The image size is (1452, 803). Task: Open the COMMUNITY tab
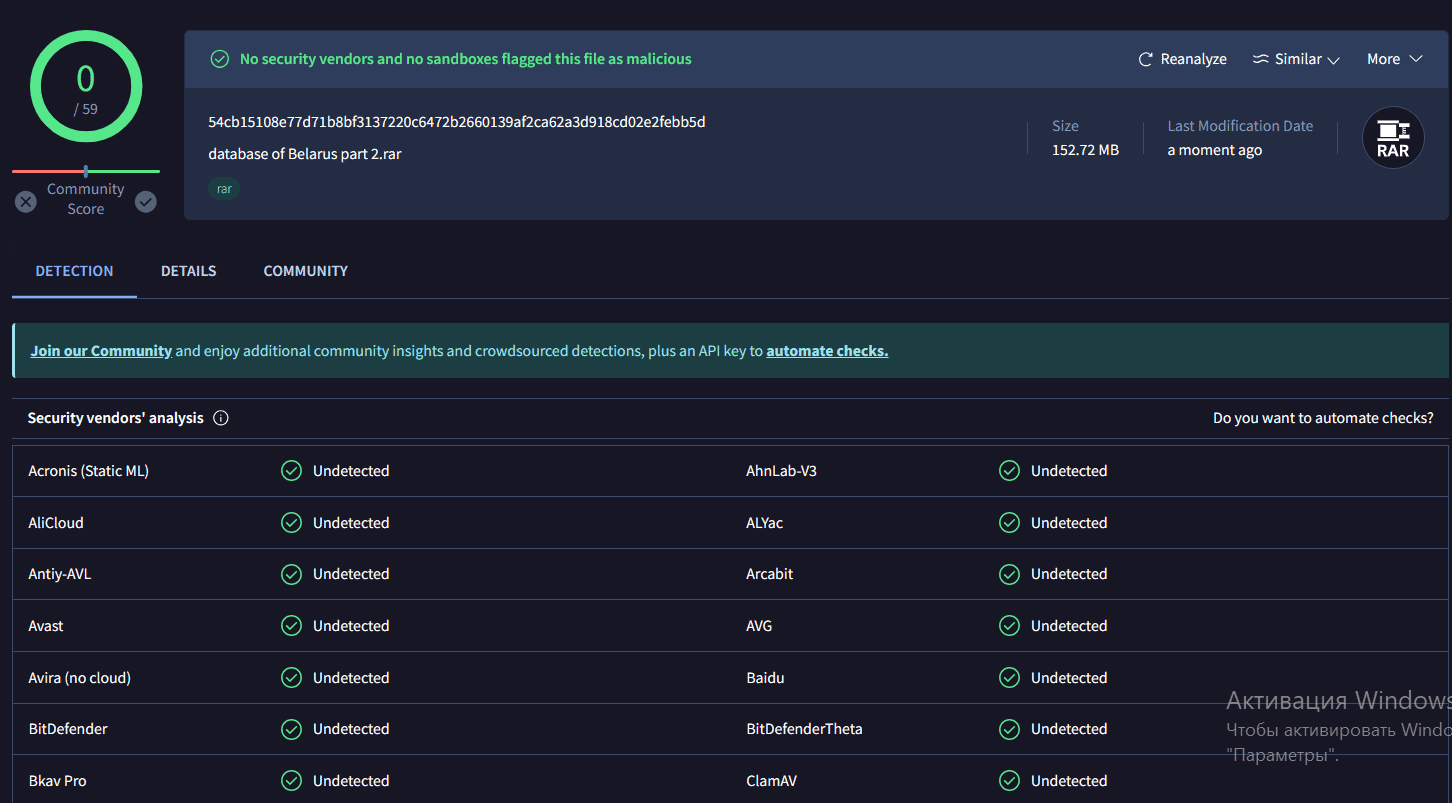point(305,271)
